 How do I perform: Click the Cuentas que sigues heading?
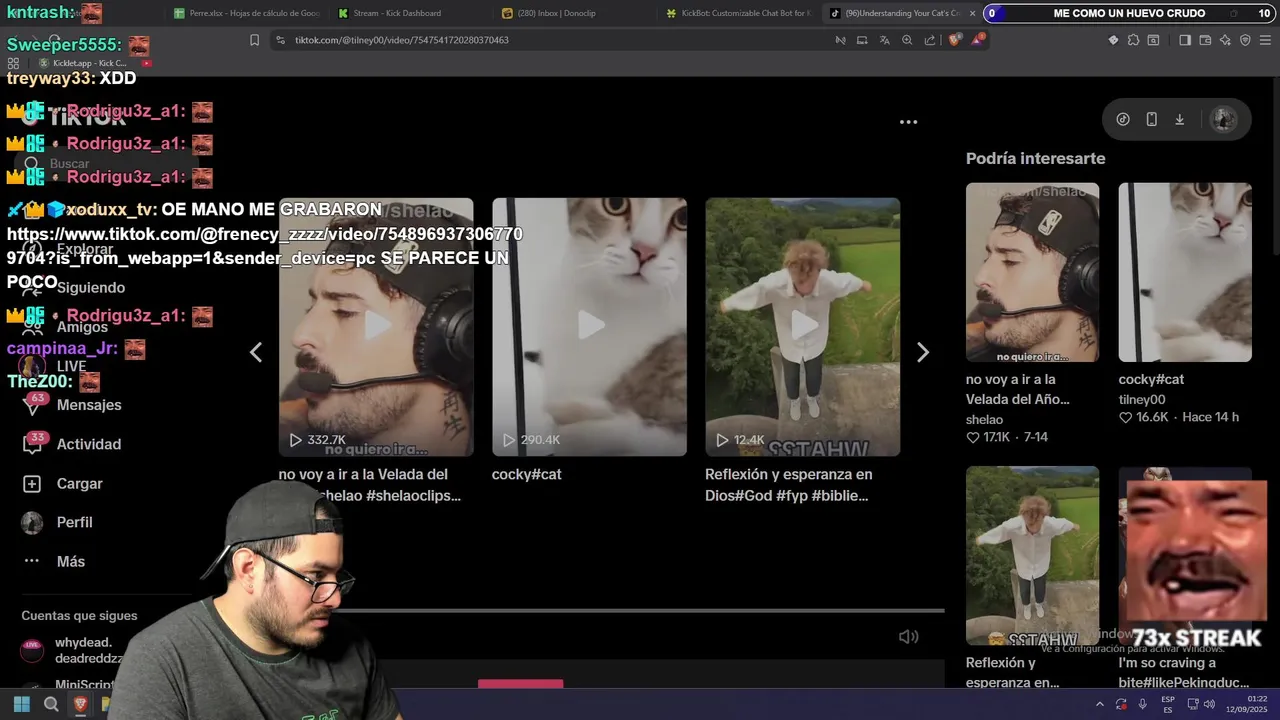point(79,616)
